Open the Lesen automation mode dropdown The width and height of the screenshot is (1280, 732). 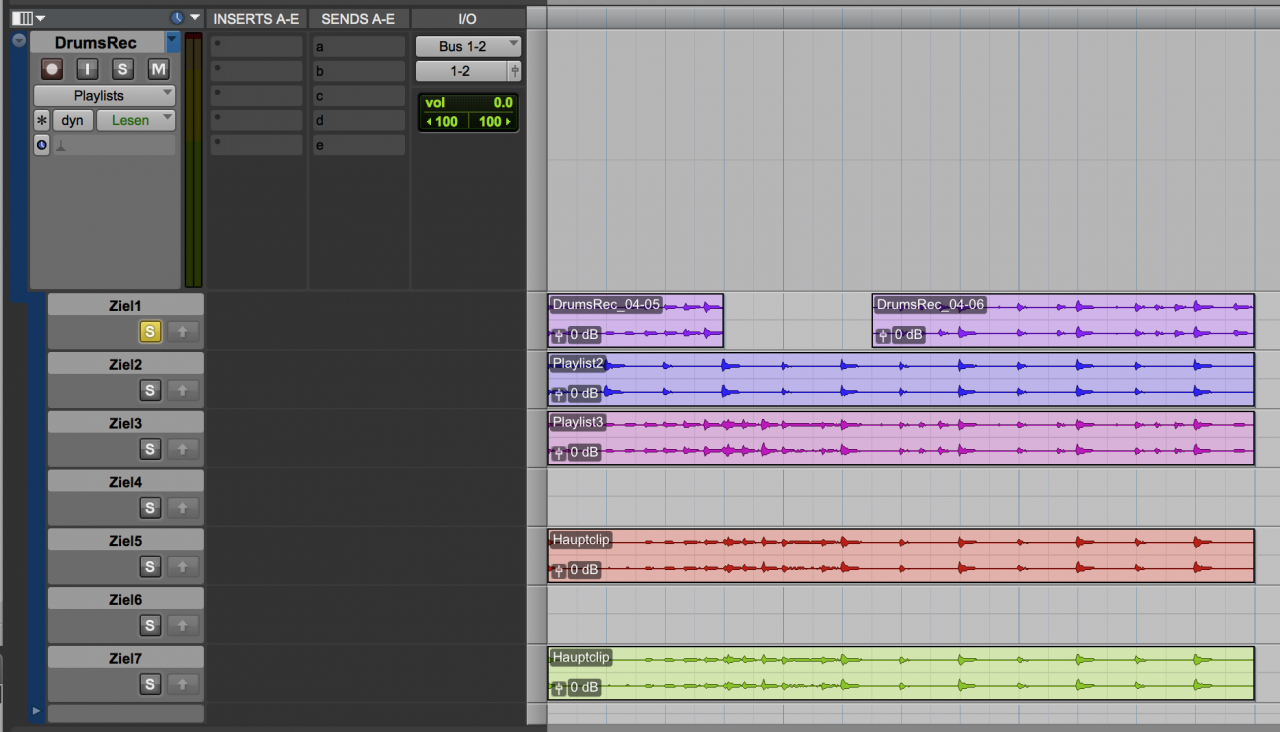coord(135,120)
